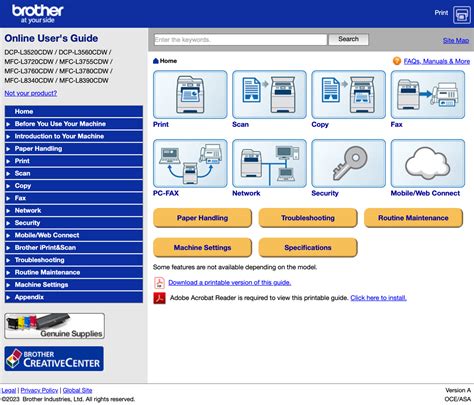Click the Home breadcrumb text
The image size is (474, 405).
coord(168,61)
